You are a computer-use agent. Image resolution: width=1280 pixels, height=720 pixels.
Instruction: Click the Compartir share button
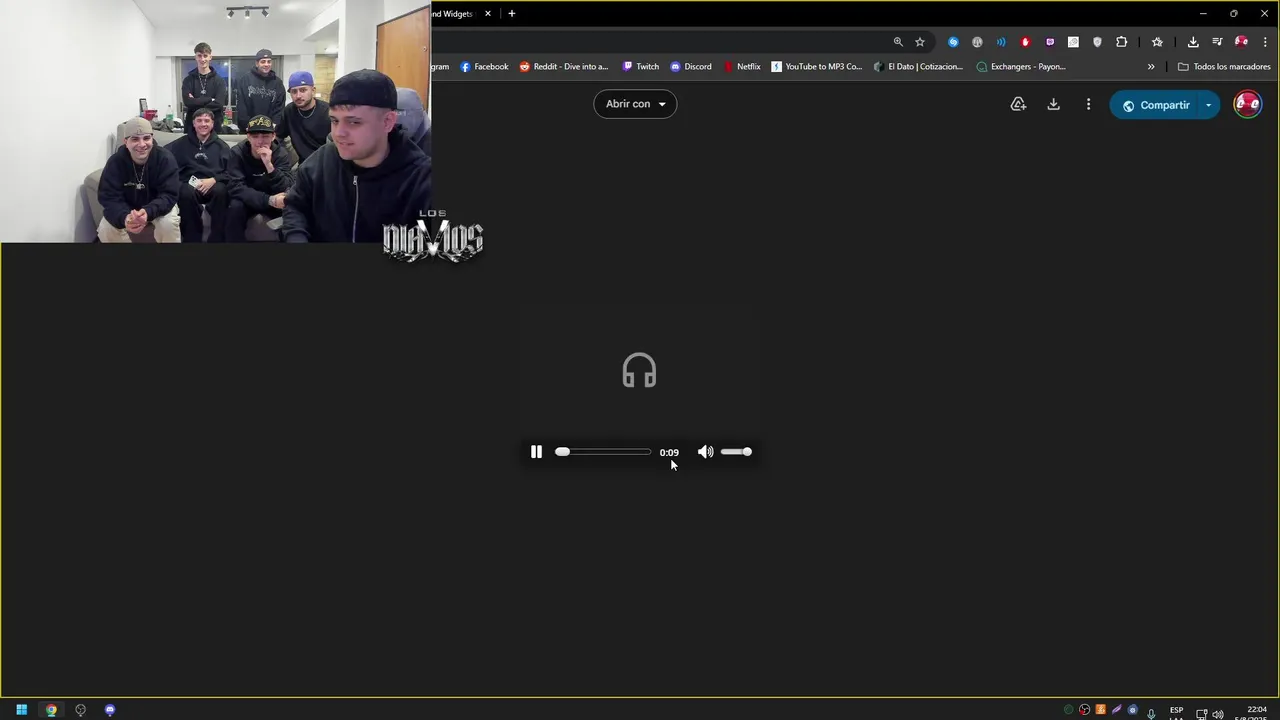tap(1155, 105)
